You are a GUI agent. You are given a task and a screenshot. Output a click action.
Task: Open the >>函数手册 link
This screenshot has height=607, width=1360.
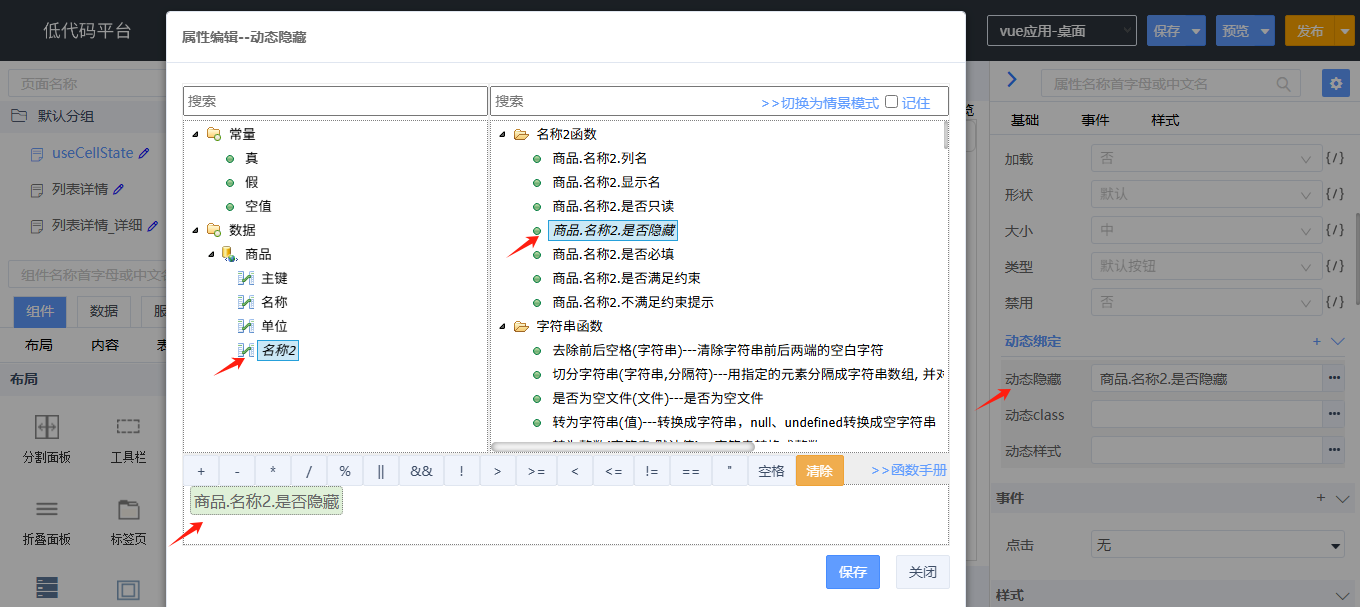point(909,470)
